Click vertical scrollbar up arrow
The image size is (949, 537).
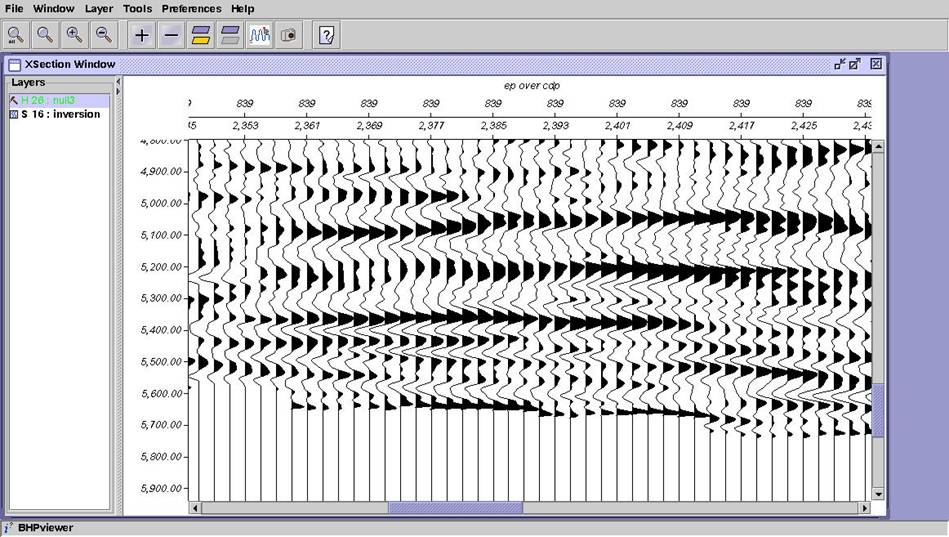[878, 147]
